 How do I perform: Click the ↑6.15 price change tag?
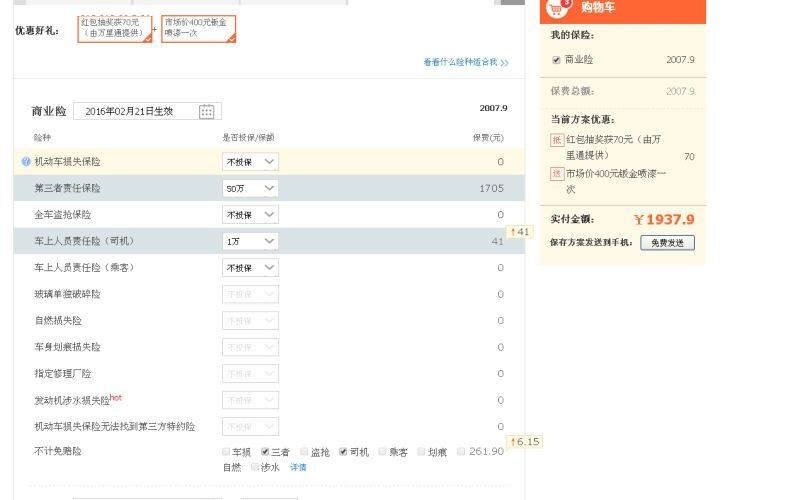[x=524, y=442]
